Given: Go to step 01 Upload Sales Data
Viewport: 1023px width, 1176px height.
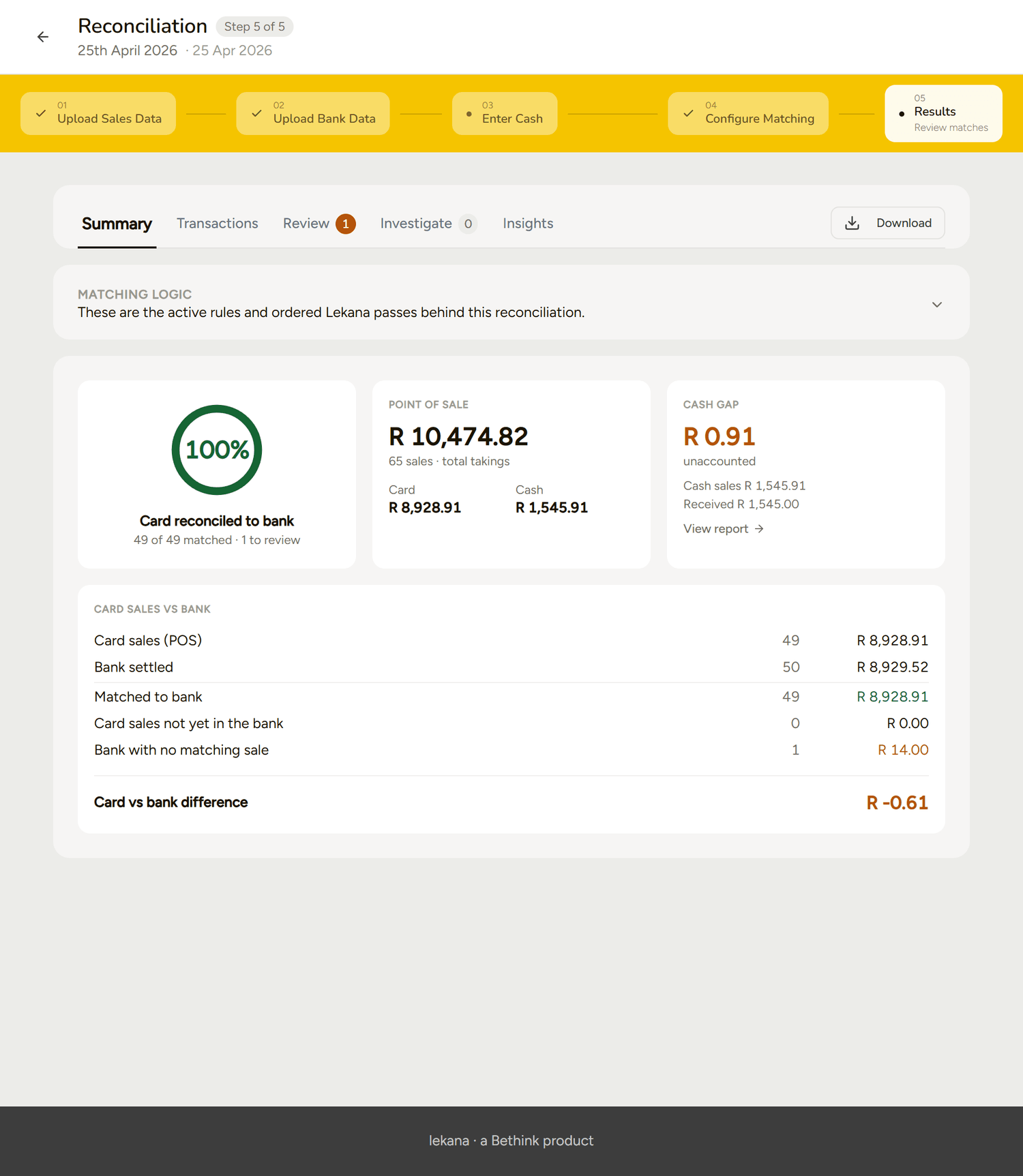Looking at the screenshot, I should (98, 113).
